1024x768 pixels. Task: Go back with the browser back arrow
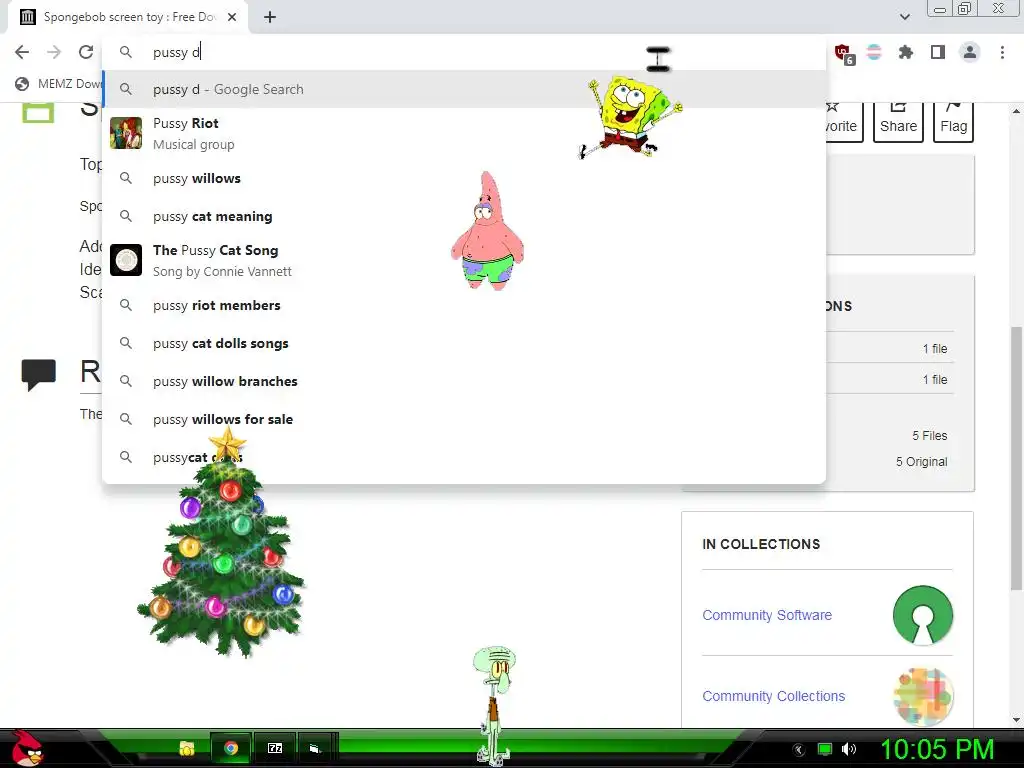(x=22, y=52)
